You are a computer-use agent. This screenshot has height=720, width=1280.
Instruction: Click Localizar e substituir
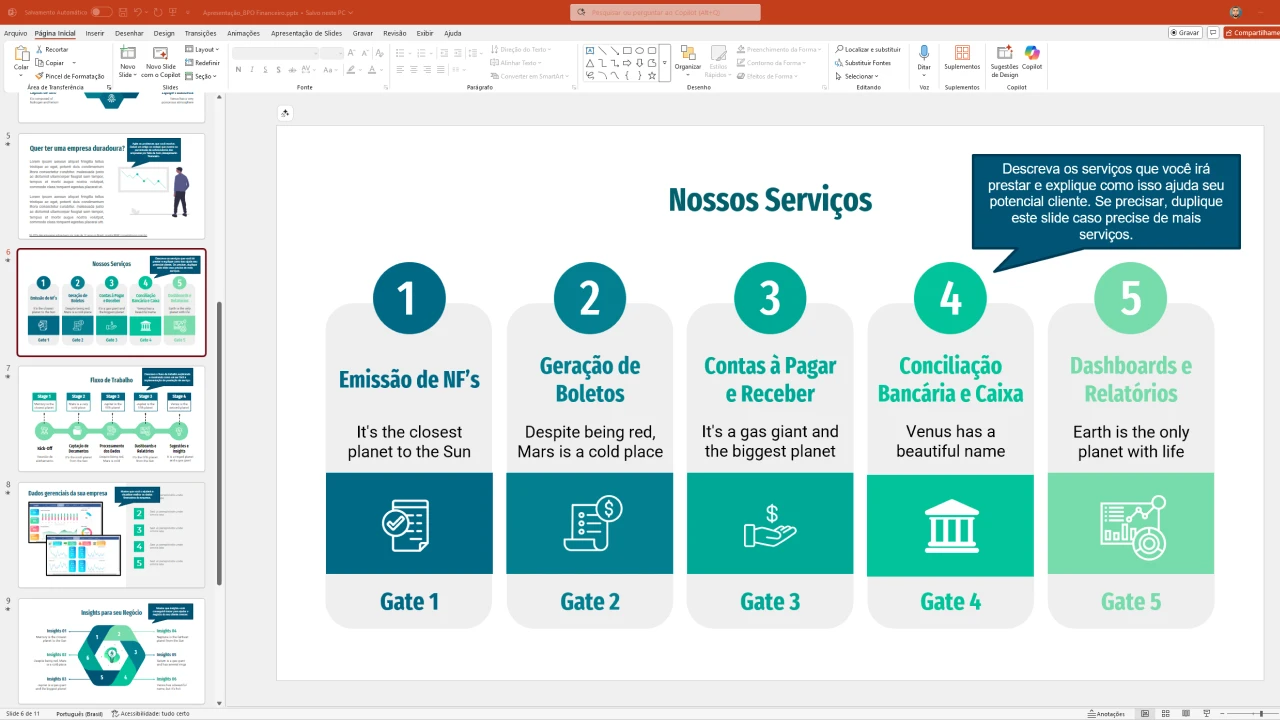pyautogui.click(x=868, y=49)
